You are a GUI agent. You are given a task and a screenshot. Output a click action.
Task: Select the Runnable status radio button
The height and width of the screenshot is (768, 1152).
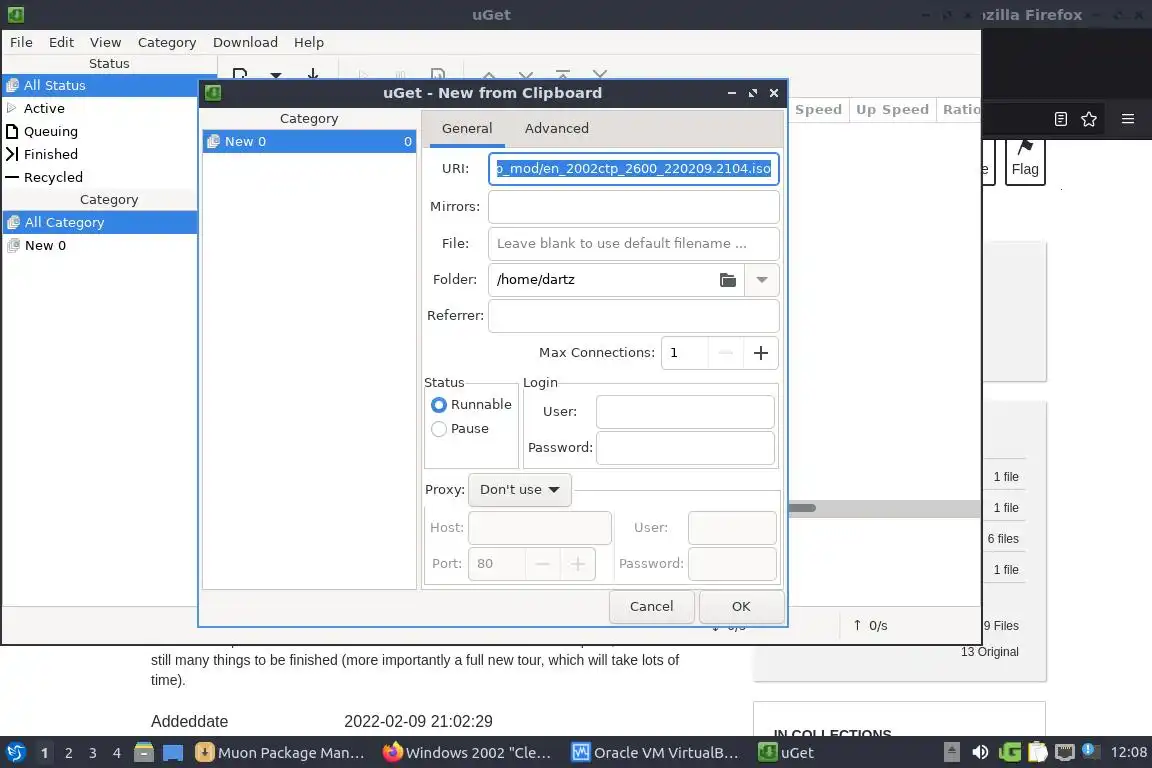[439, 405]
